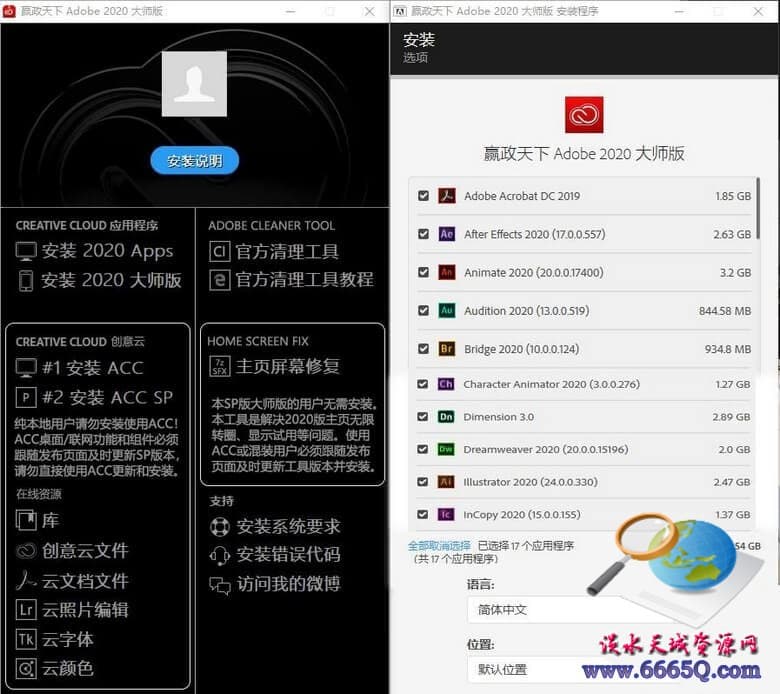Uncheck After Effects 2020 checkbox
The width and height of the screenshot is (780, 694).
(x=423, y=234)
